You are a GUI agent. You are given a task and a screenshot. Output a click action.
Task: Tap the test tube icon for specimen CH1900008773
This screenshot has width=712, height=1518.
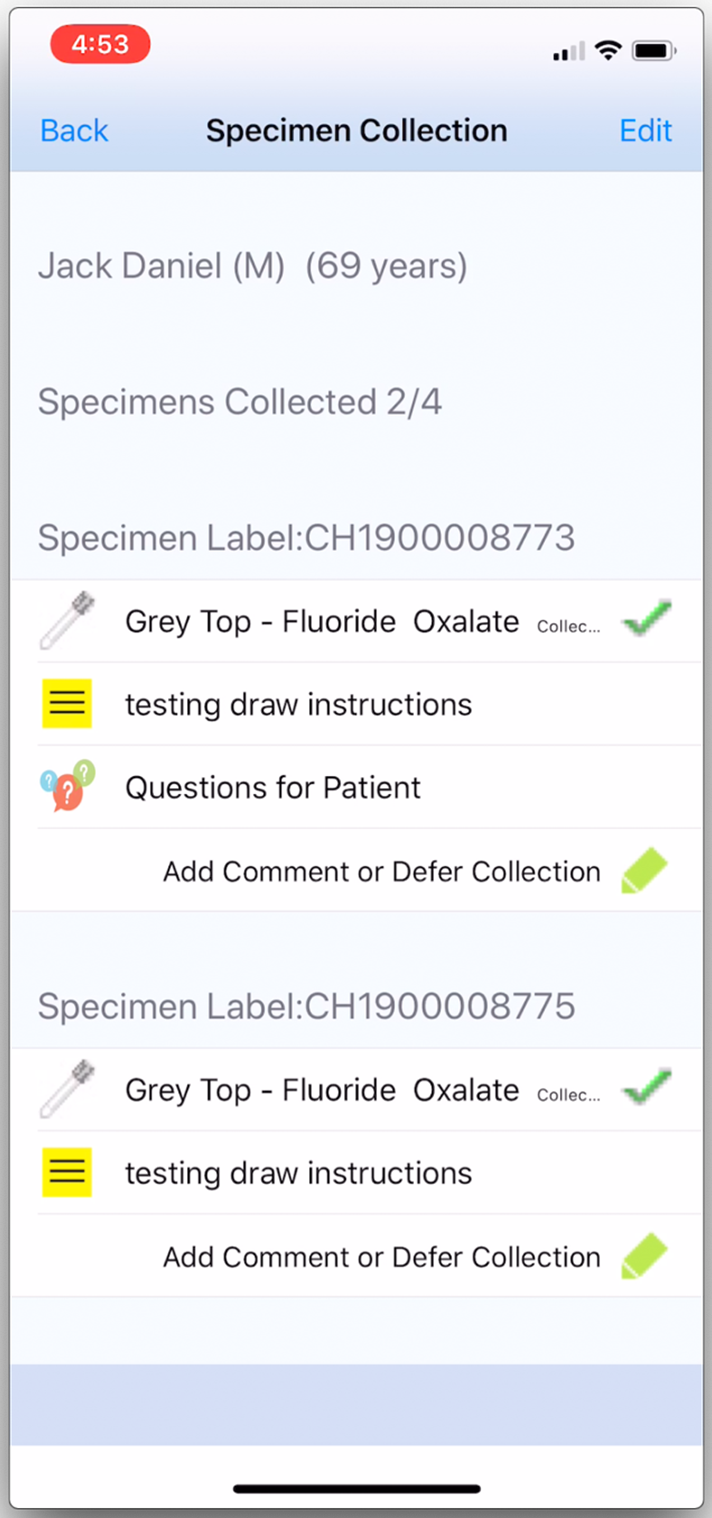point(67,621)
